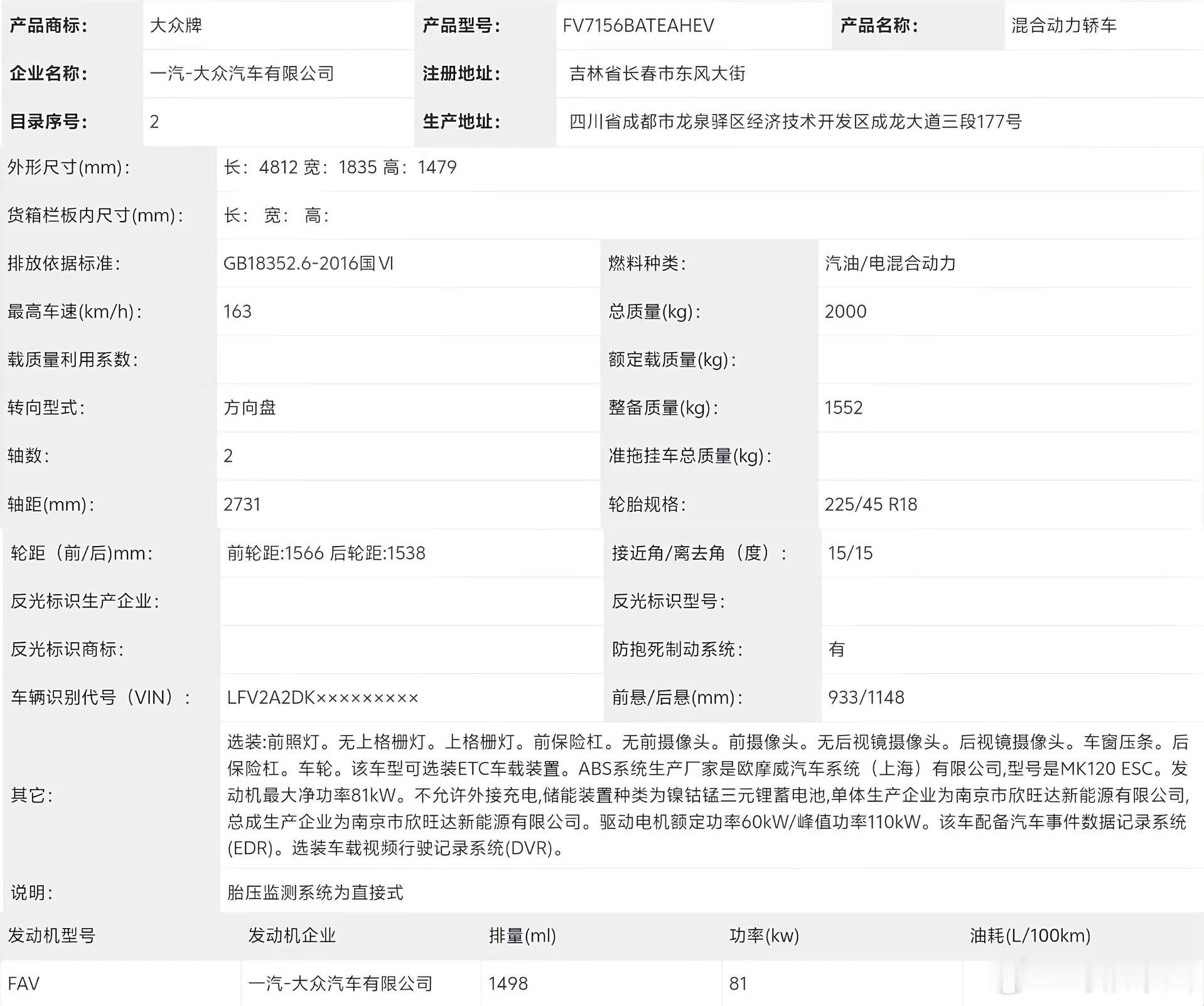This screenshot has height=1006, width=1204.
Task: Select the track width 前轮距1566 后轮距1538
Action: coord(326,554)
